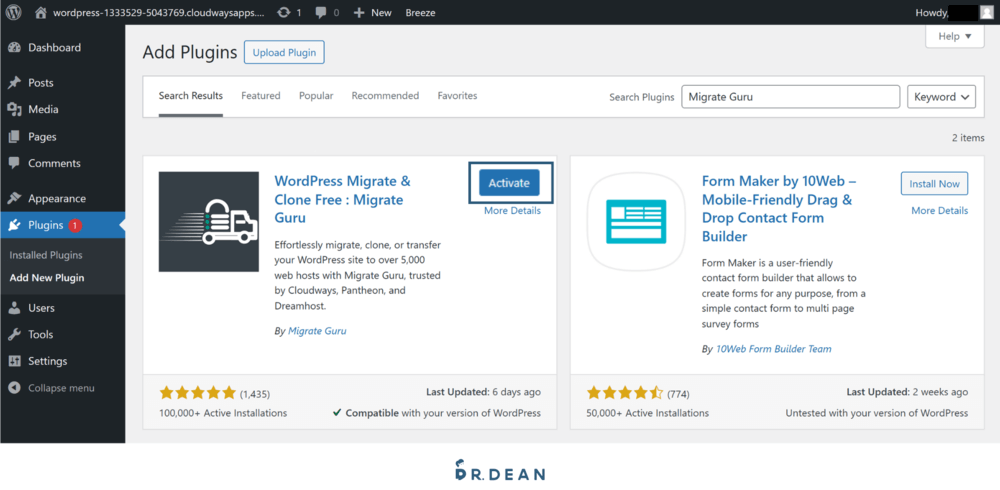Click the Migrate Guru star rating

tap(198, 393)
